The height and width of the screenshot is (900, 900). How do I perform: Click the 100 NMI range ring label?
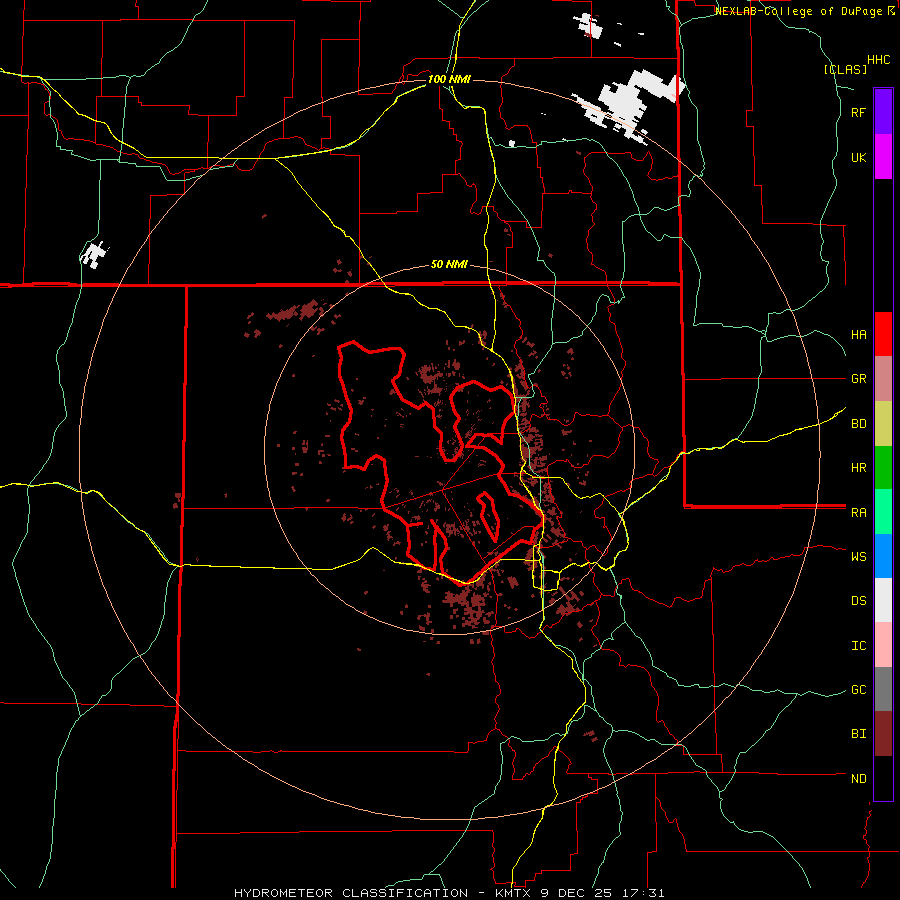click(449, 79)
